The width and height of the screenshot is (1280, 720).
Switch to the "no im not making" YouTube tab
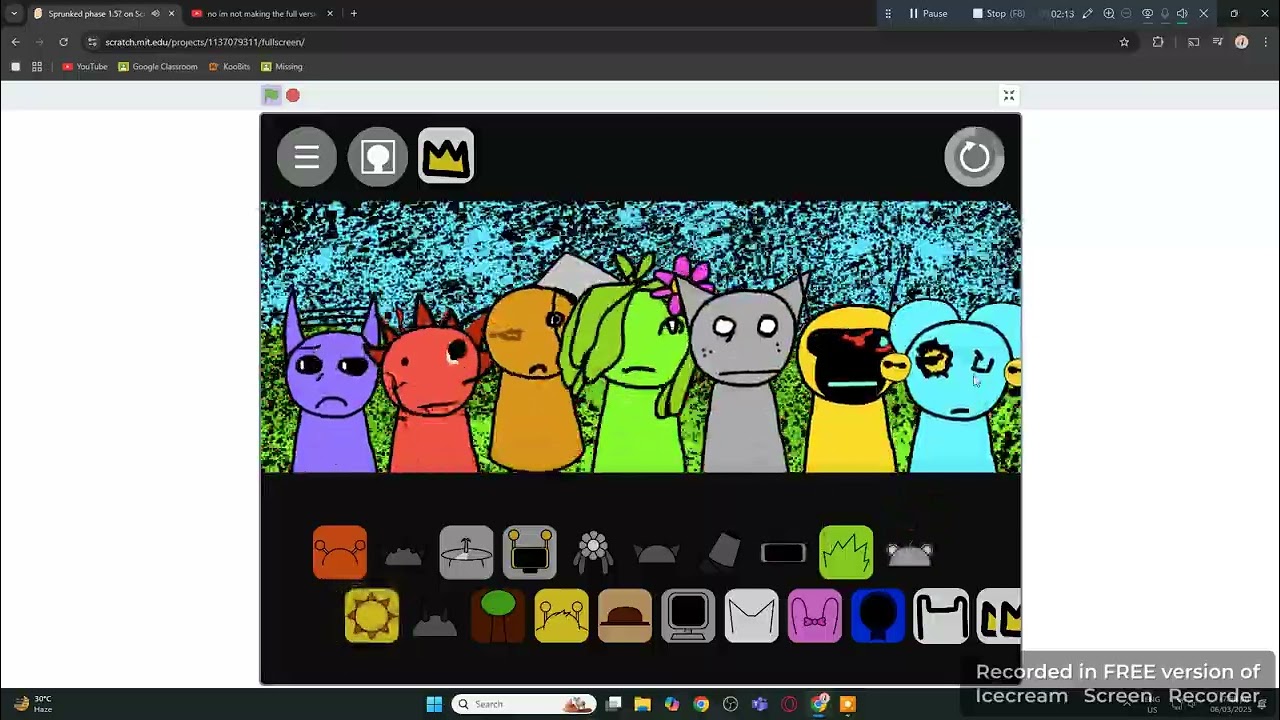point(261,13)
